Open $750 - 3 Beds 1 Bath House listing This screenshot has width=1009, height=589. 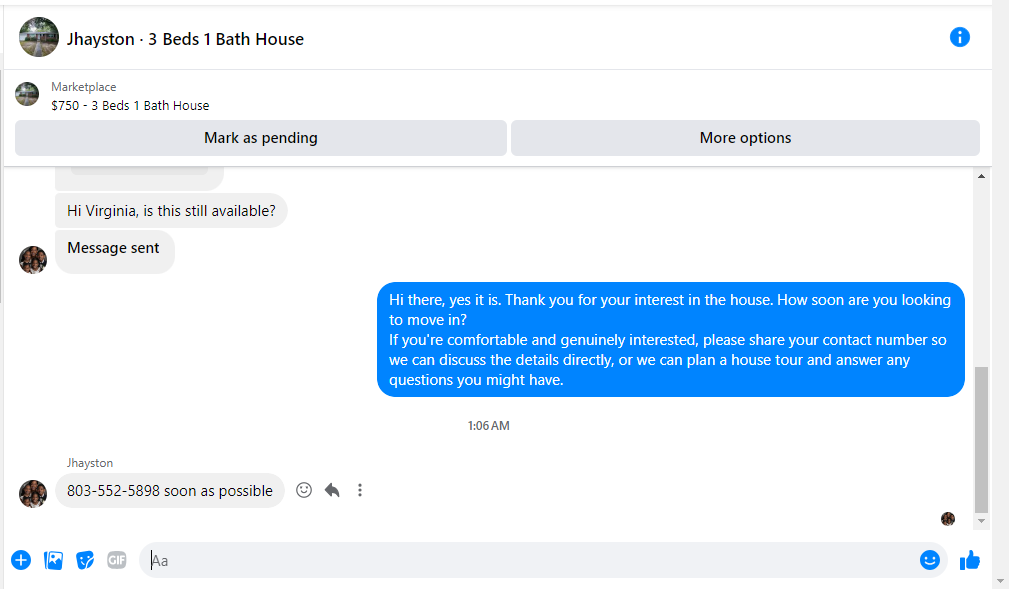click(130, 106)
